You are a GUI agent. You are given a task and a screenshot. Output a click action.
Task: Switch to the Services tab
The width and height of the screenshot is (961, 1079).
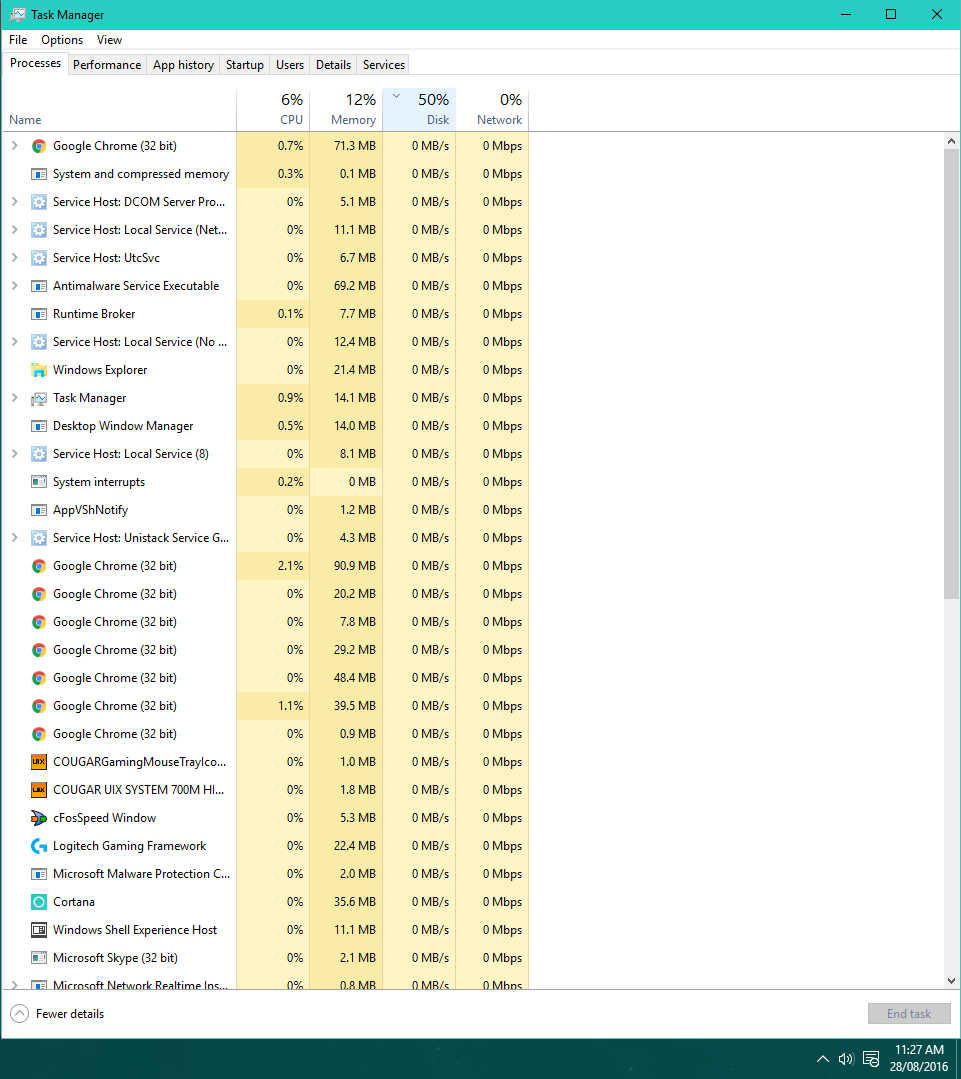pyautogui.click(x=383, y=65)
